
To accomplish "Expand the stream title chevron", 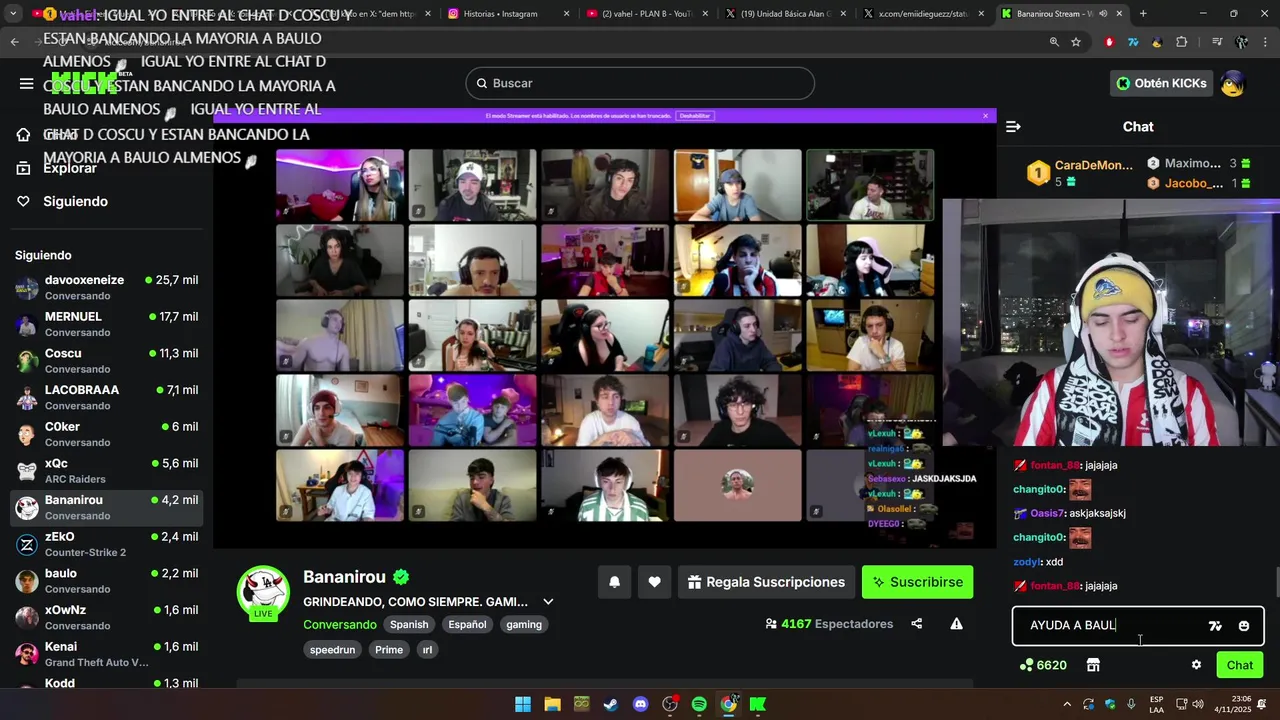I will tap(548, 602).
